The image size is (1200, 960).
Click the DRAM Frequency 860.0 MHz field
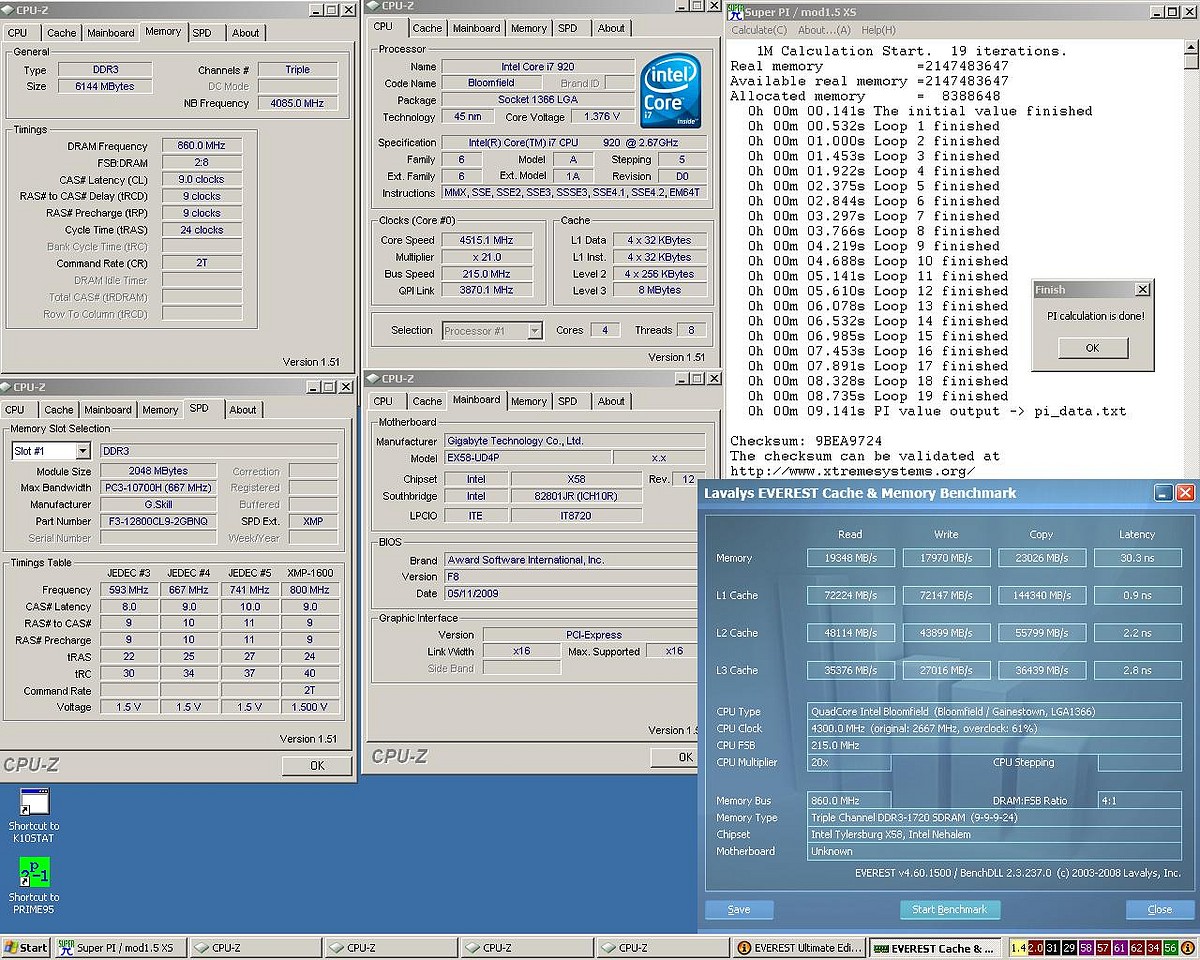[202, 146]
